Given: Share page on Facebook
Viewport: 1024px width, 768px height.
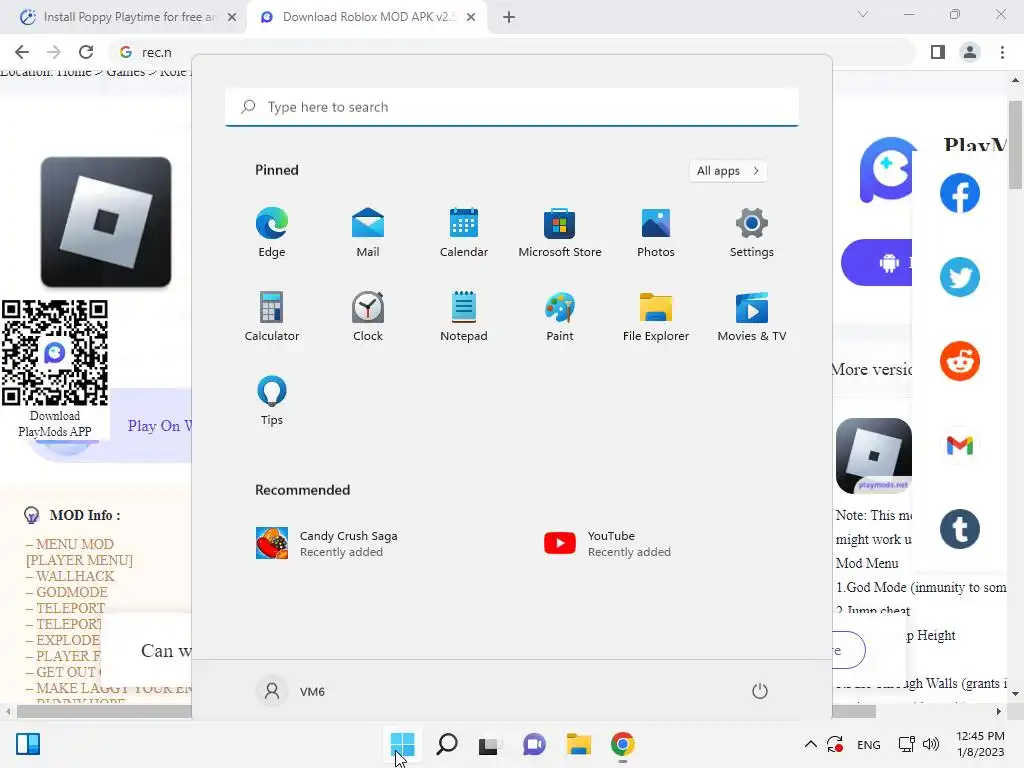Looking at the screenshot, I should click(960, 193).
